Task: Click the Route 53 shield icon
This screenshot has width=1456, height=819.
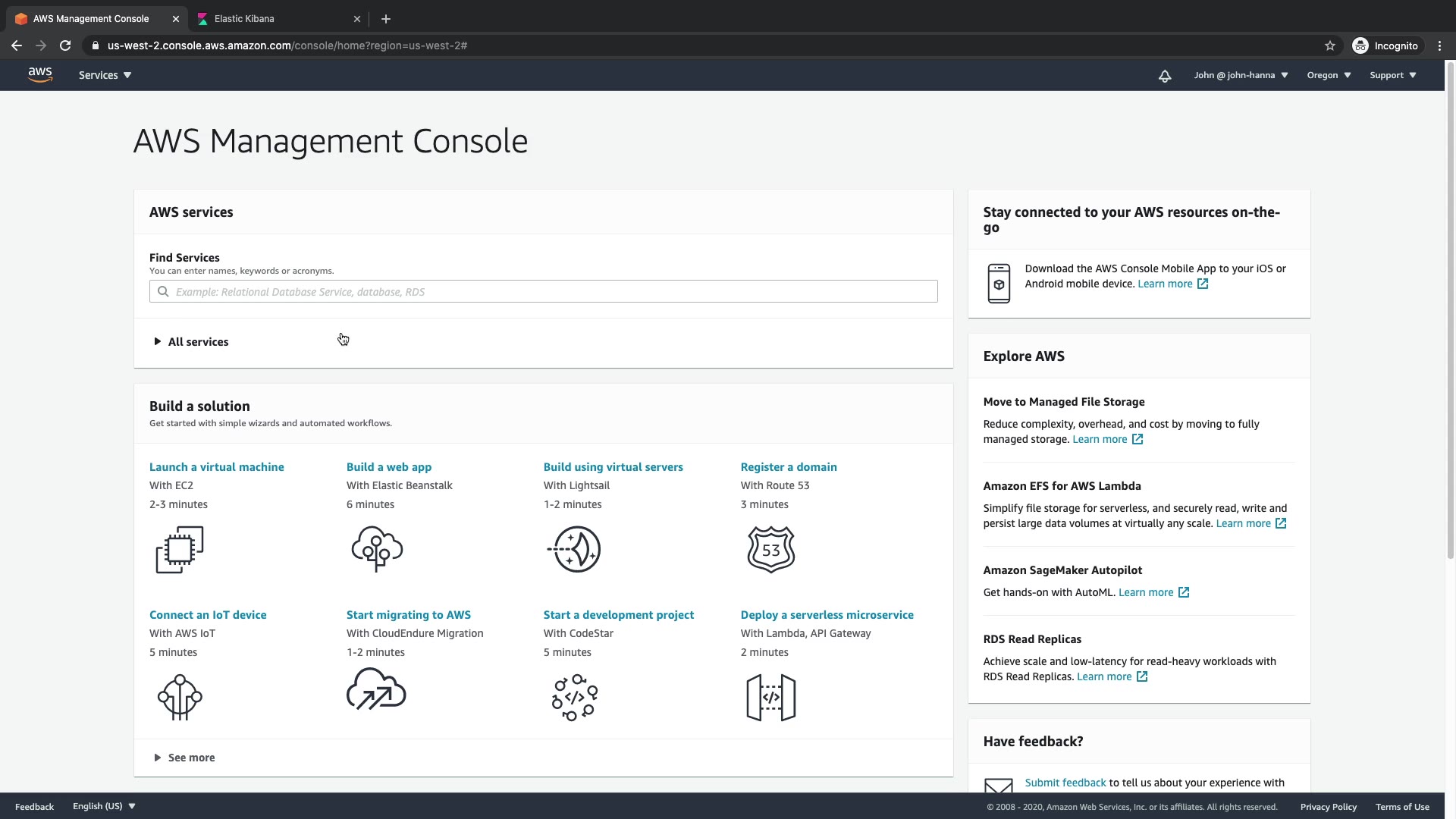Action: [x=771, y=549]
